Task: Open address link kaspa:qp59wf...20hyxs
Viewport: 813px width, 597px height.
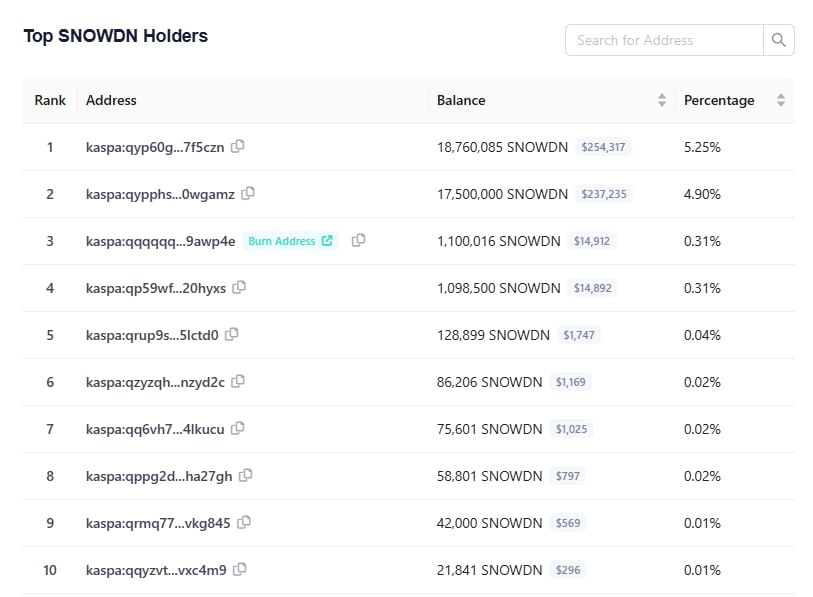Action: pos(156,288)
